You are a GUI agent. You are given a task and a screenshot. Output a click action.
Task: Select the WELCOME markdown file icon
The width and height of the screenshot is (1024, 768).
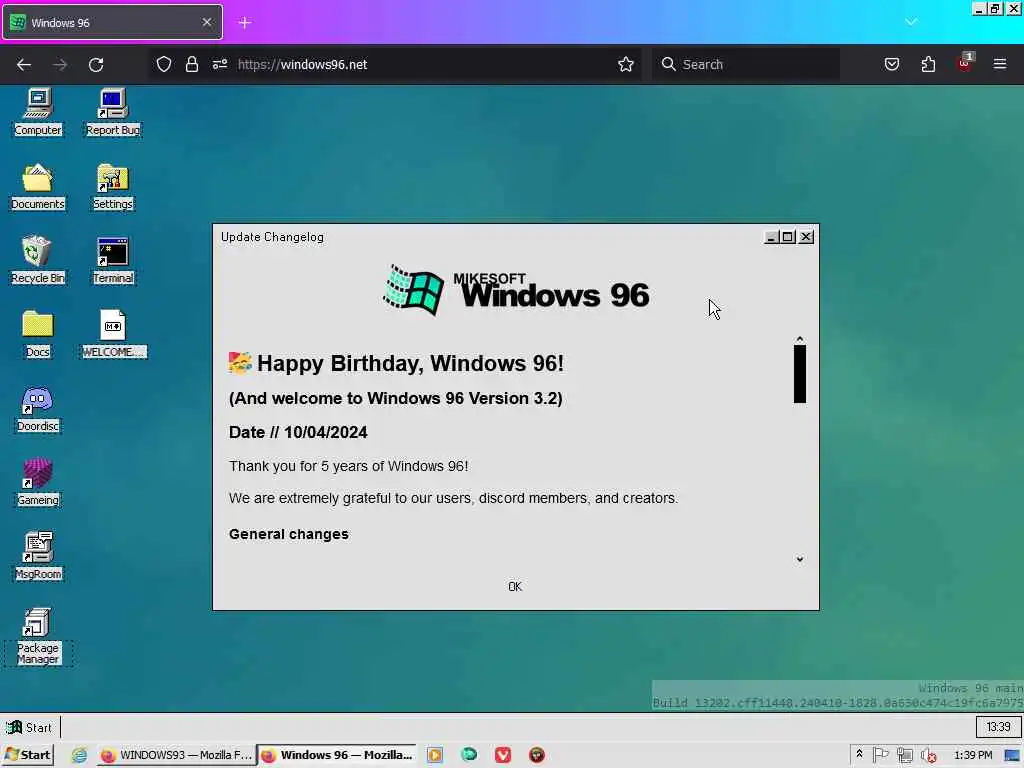[x=114, y=334]
